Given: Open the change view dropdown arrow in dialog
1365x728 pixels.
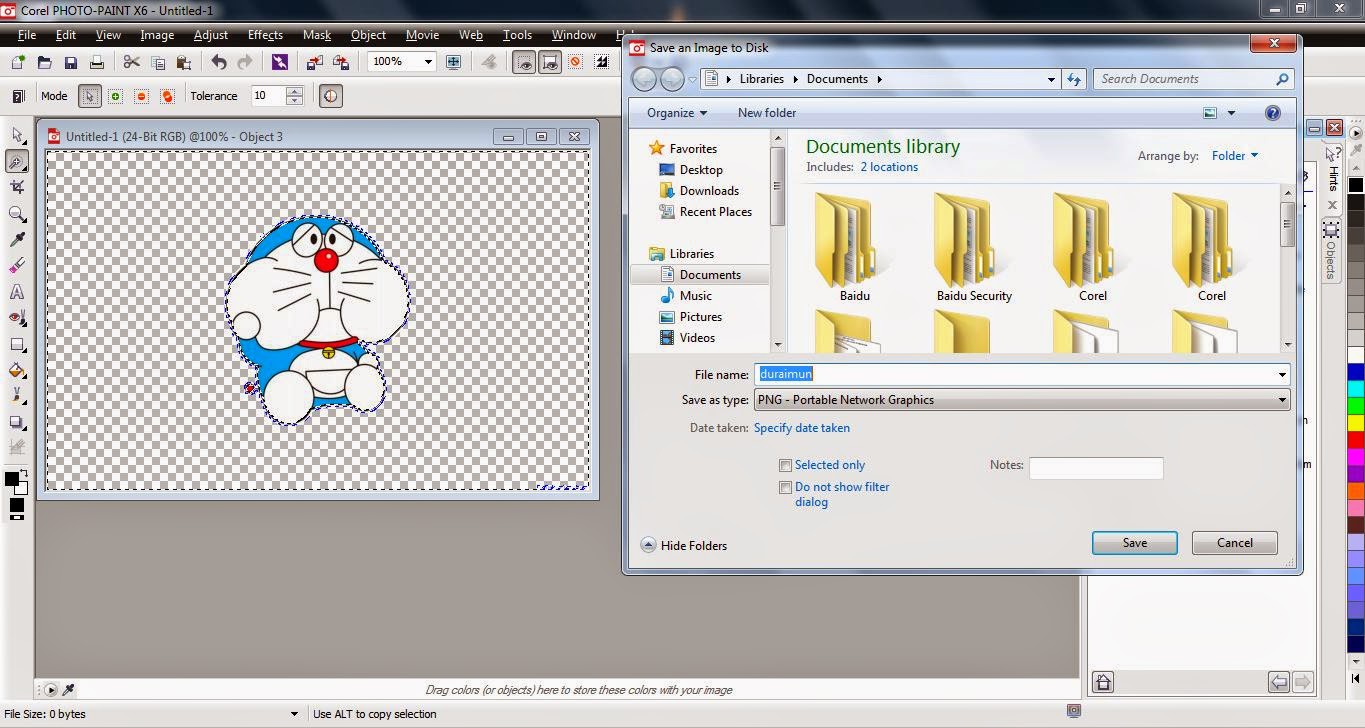Looking at the screenshot, I should click(x=1231, y=113).
